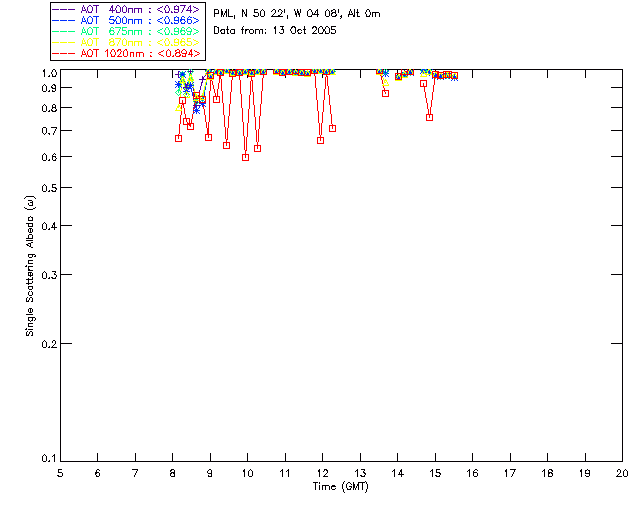The image size is (640, 512).
Task: Click the x-axis tick label '11'
Action: click(x=285, y=473)
